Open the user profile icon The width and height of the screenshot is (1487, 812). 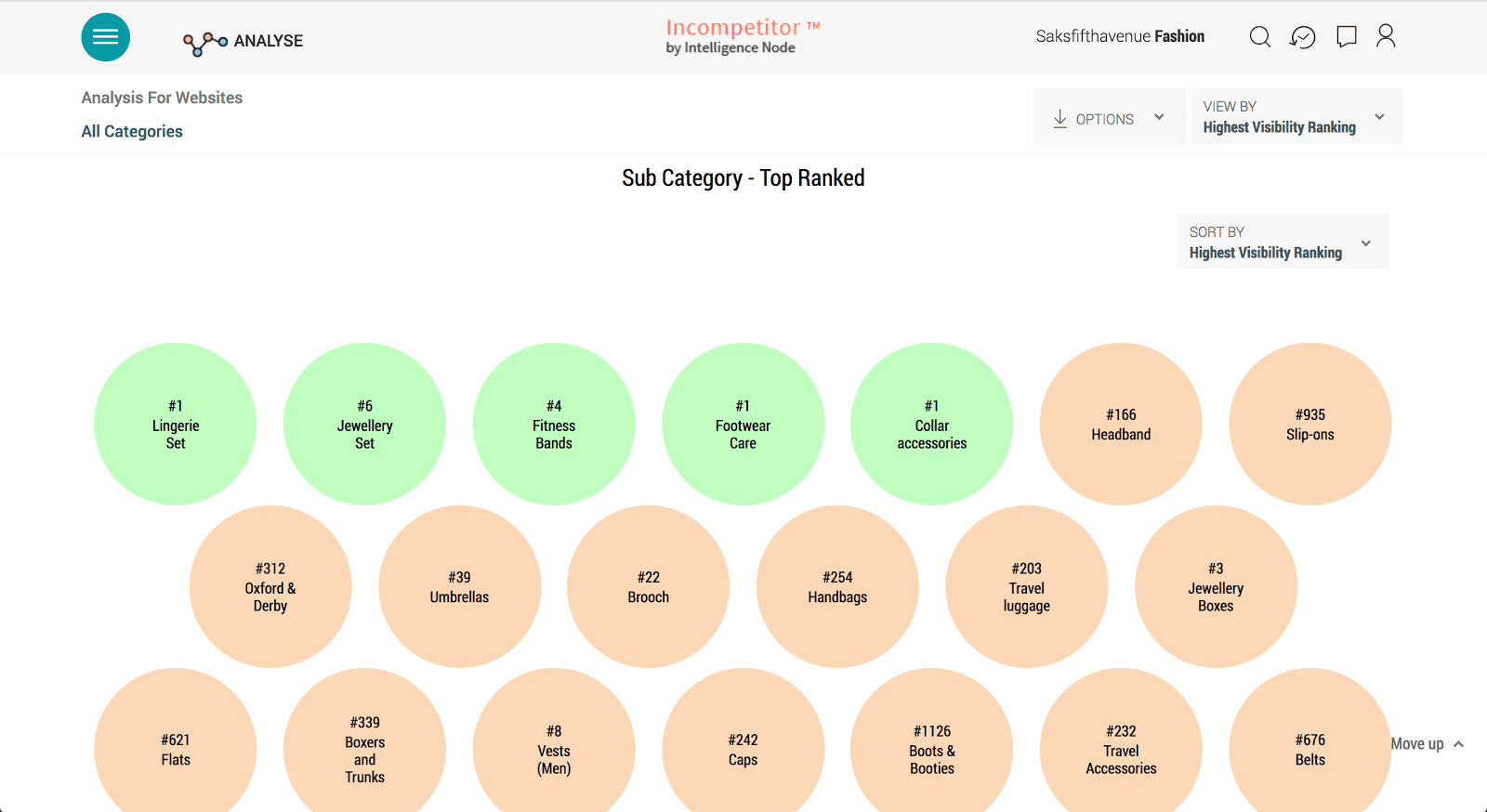pos(1386,36)
